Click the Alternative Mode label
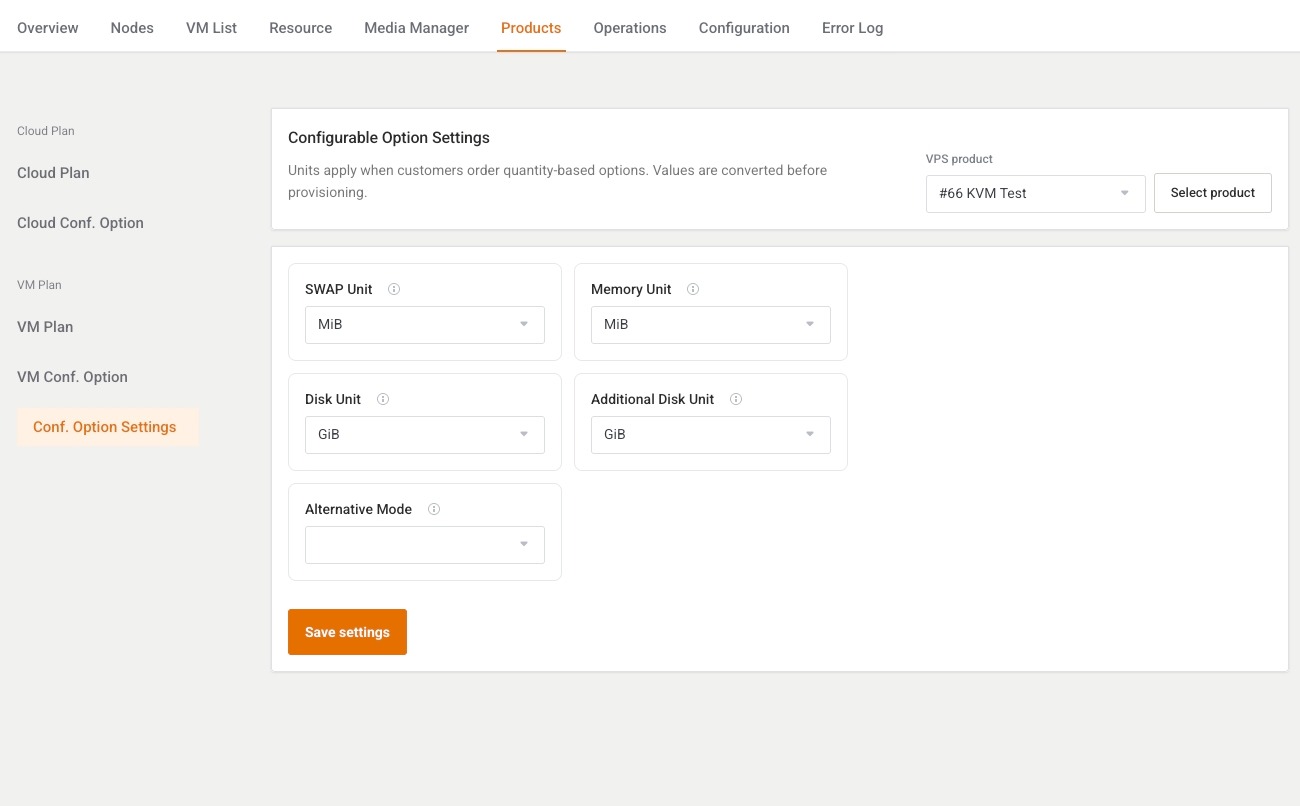The image size is (1300, 806). pos(358,509)
